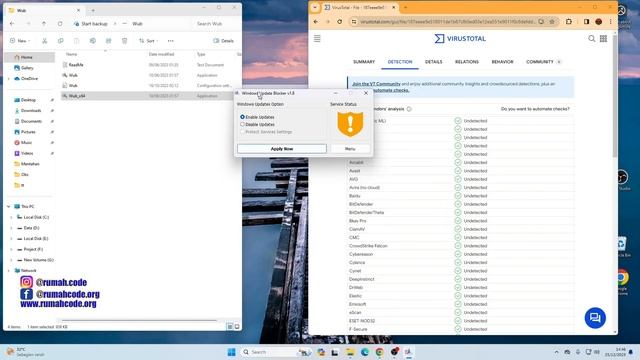The width and height of the screenshot is (640, 360).
Task: Expand the Local Disk (C:) node
Action: pos(11,217)
